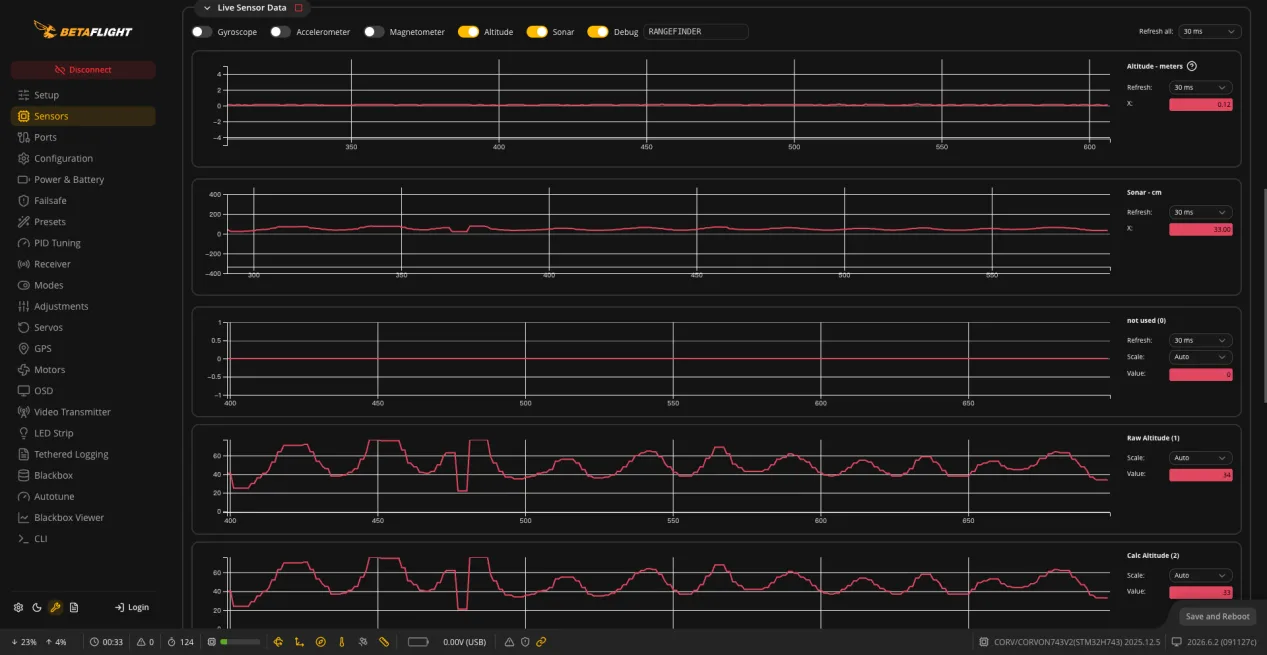Enable the Accelerometer graph toggle
This screenshot has width=1267, height=655.
tap(281, 32)
